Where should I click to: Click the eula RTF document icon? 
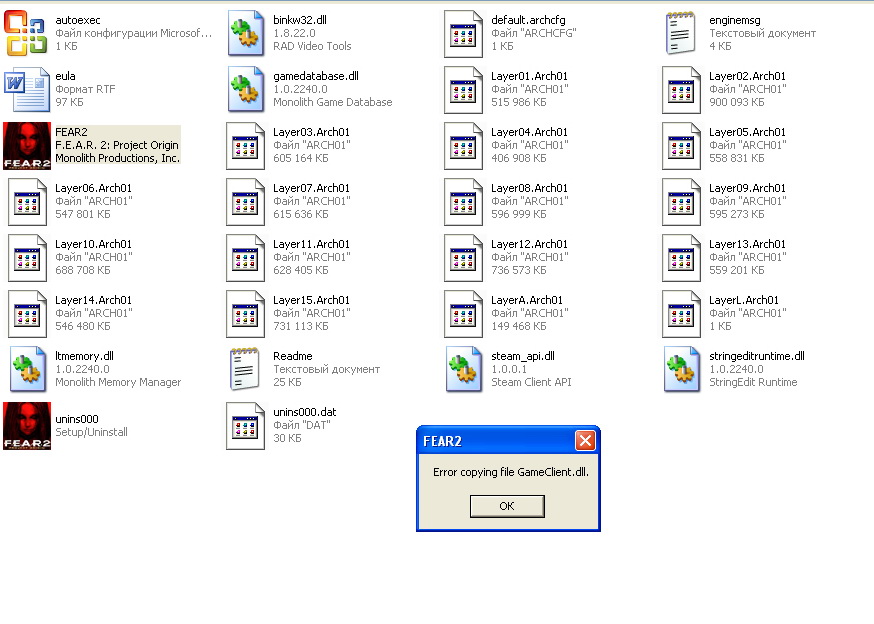tap(27, 89)
